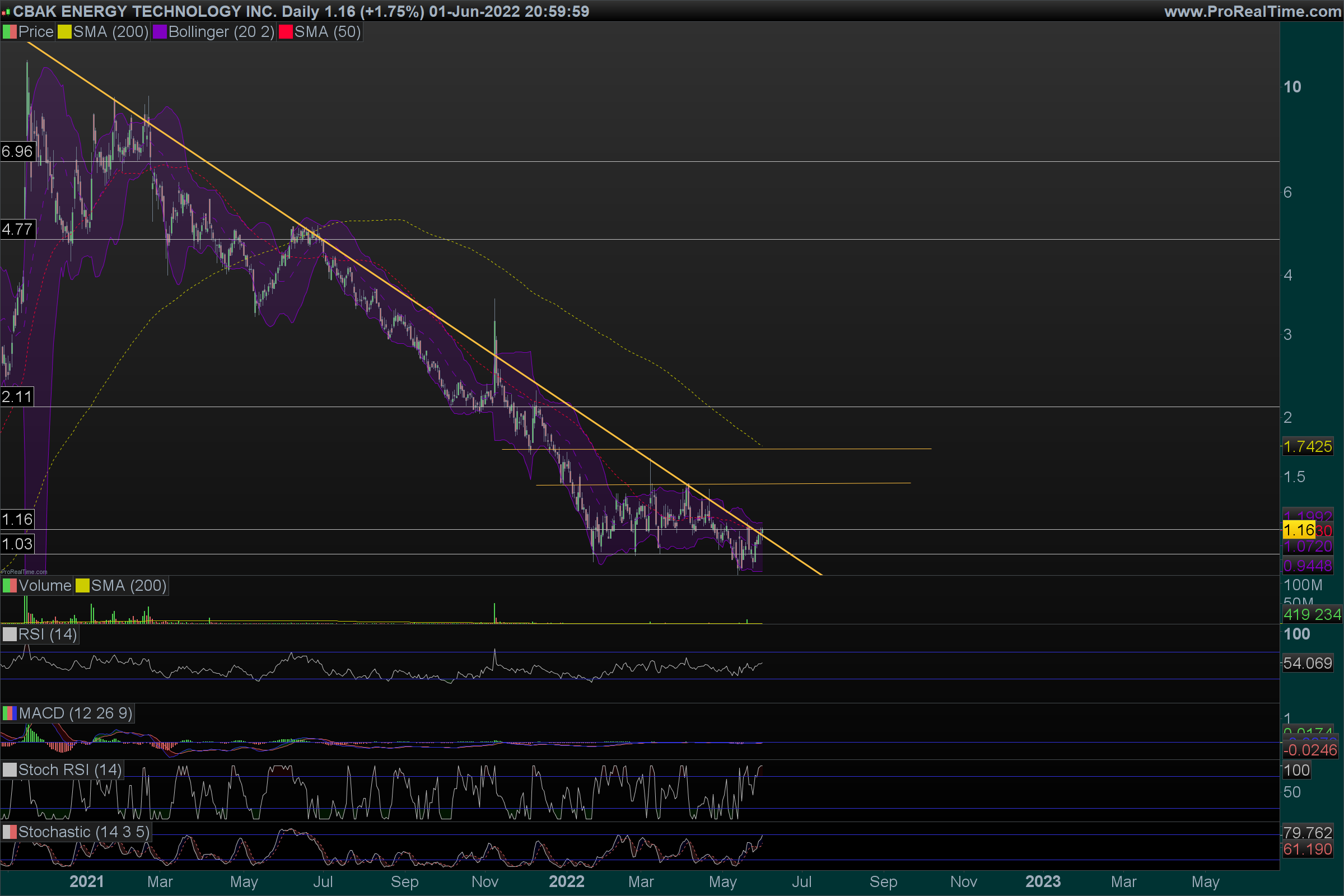Click the red SMA (50) legend icon
The height and width of the screenshot is (896, 1344).
point(285,32)
